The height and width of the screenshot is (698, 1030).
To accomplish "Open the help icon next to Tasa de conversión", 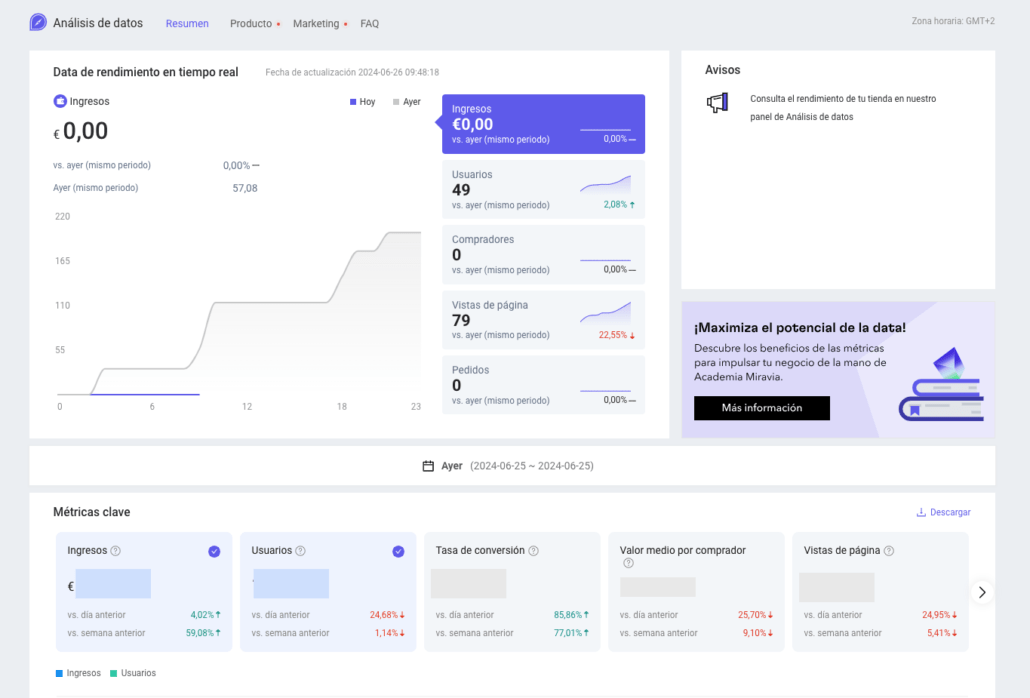I will click(x=534, y=550).
